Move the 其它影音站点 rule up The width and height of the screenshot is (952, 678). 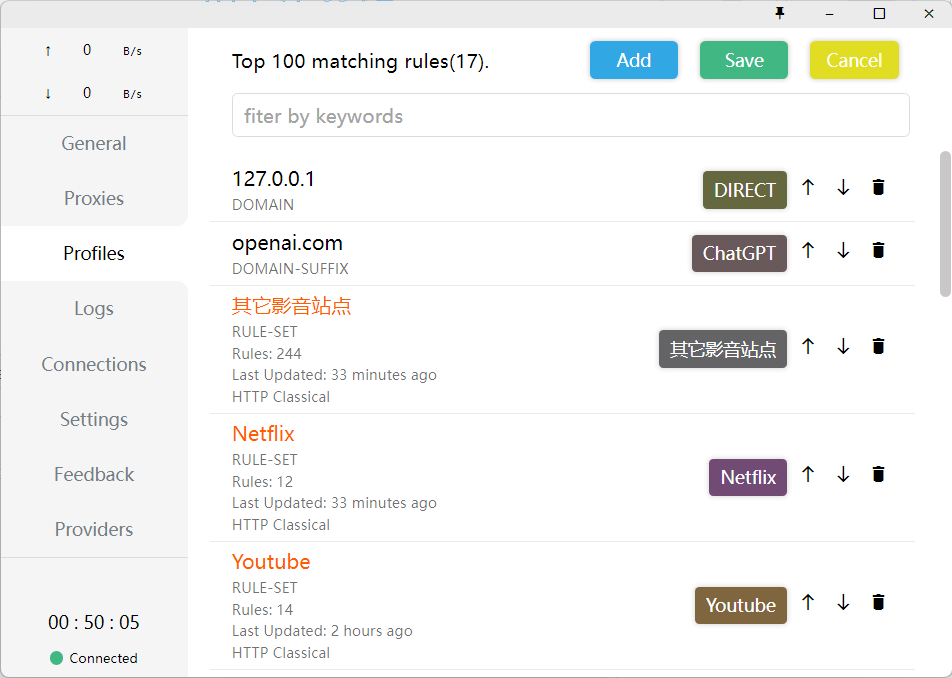click(x=808, y=346)
